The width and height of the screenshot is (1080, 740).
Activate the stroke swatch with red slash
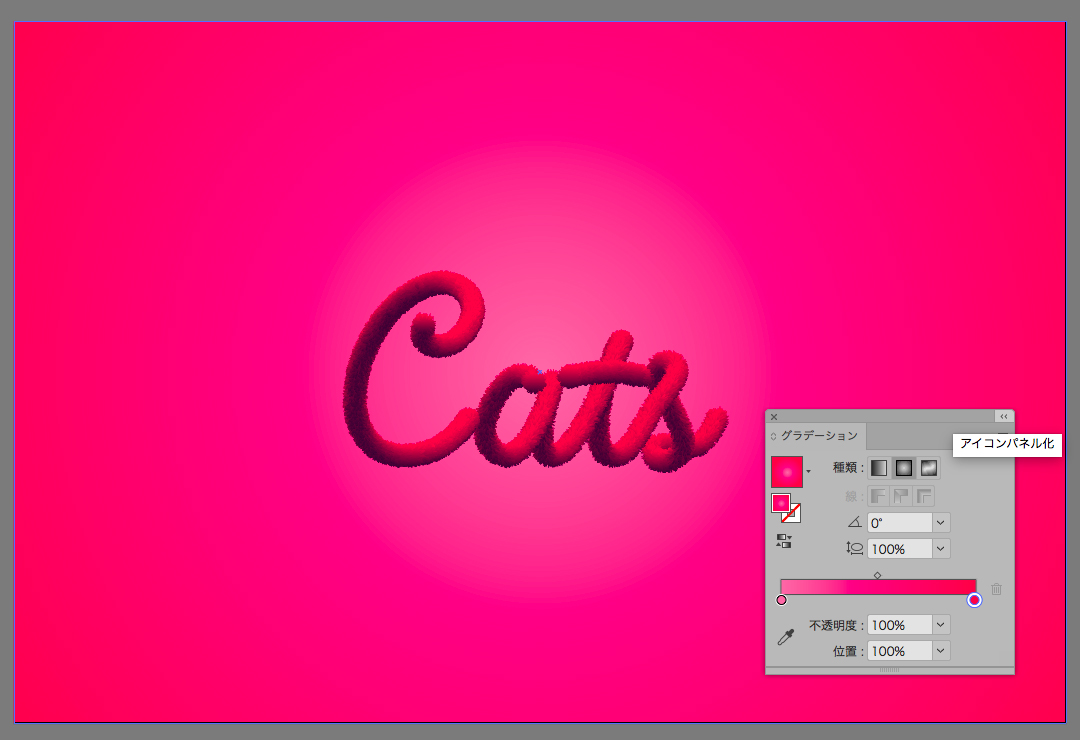[x=792, y=514]
